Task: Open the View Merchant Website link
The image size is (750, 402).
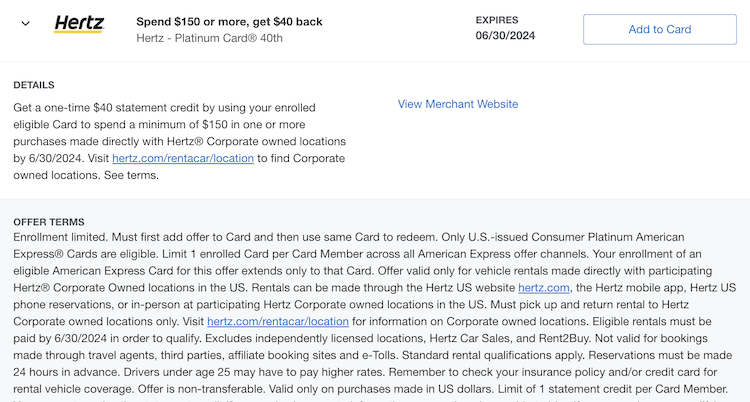Action: coord(458,104)
